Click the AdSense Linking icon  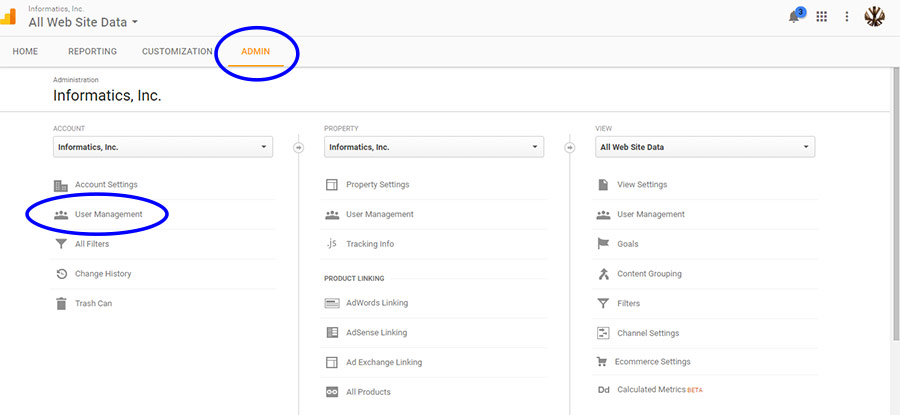(332, 332)
